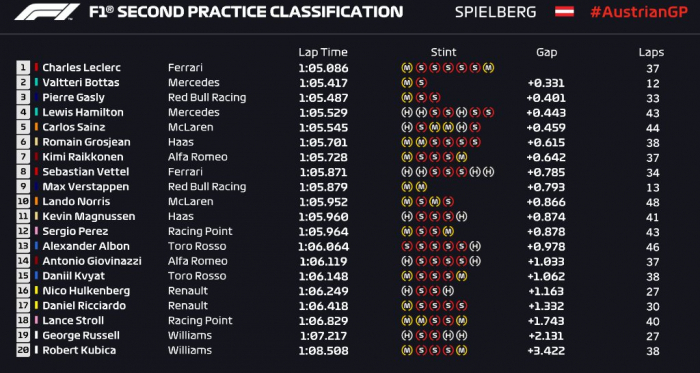Click Charles Leclerc's first medium tyre icon

[x=407, y=68]
